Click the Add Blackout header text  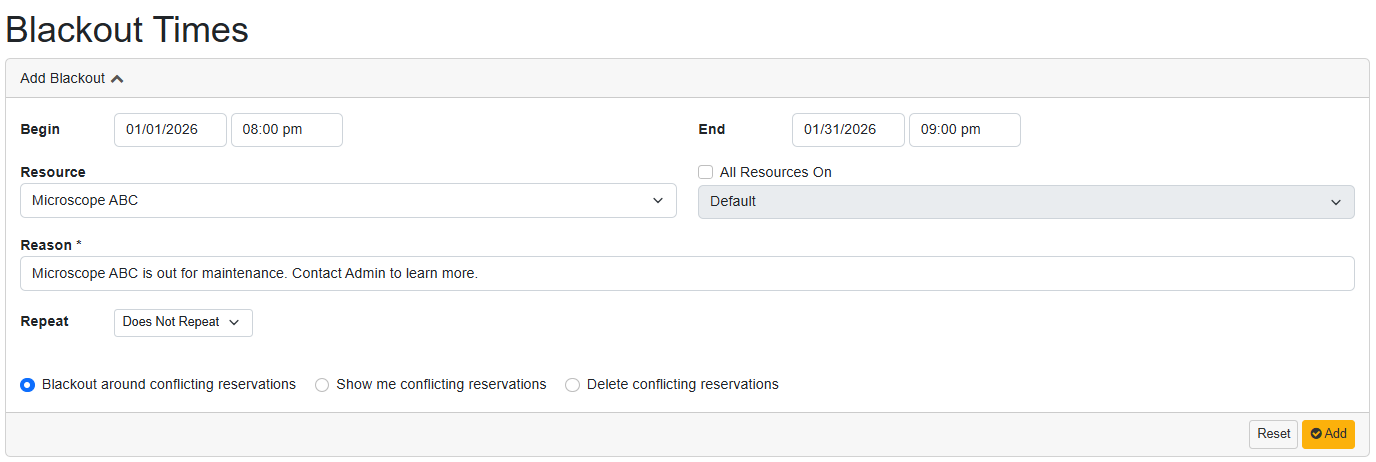[62, 79]
